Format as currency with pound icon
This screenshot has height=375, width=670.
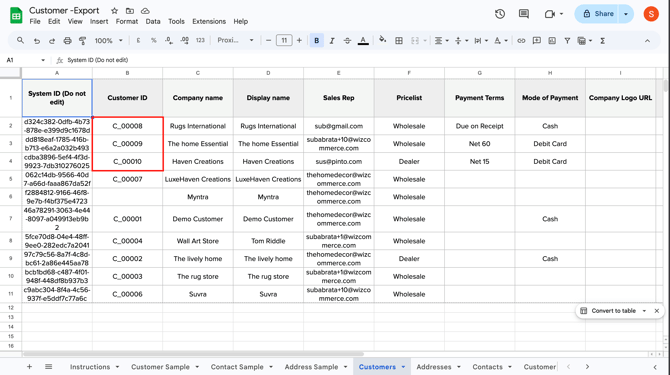click(138, 41)
